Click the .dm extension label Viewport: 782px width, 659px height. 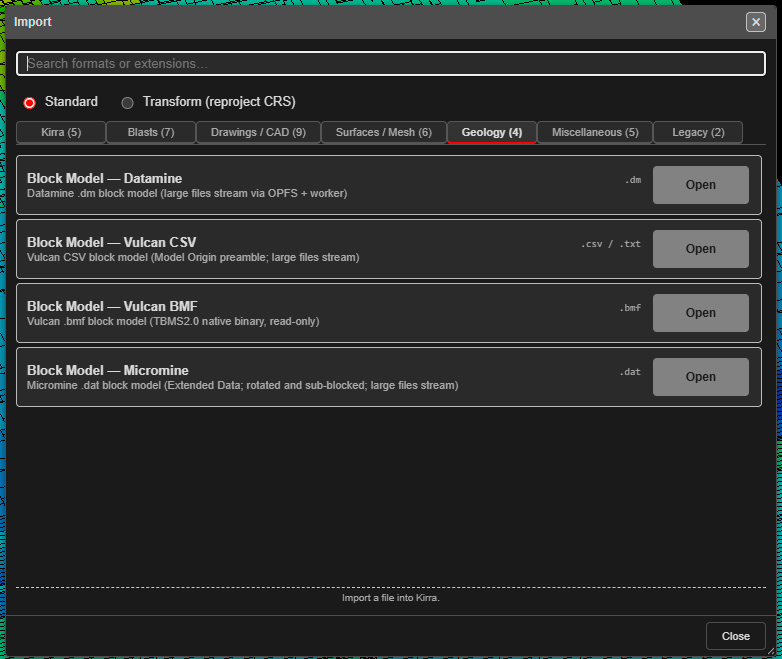(633, 180)
